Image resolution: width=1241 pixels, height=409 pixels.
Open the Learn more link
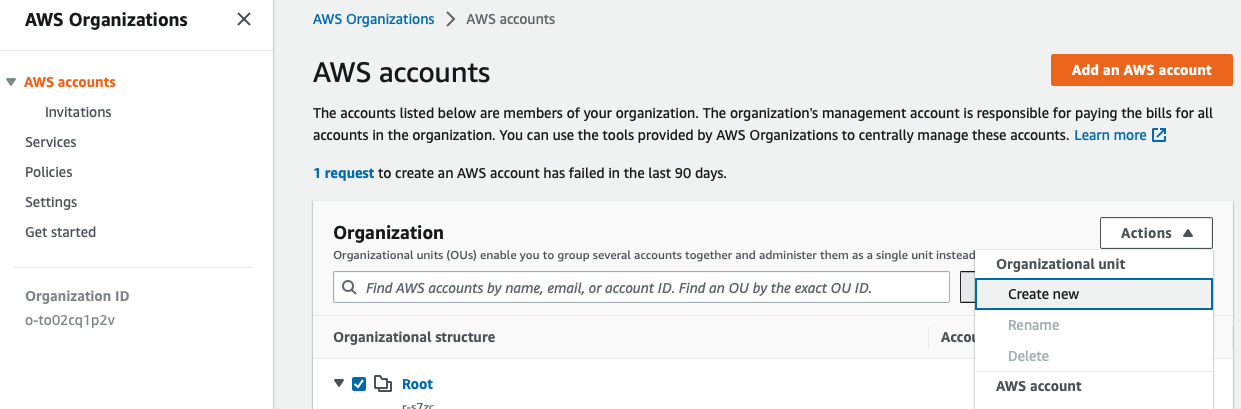coord(1110,135)
